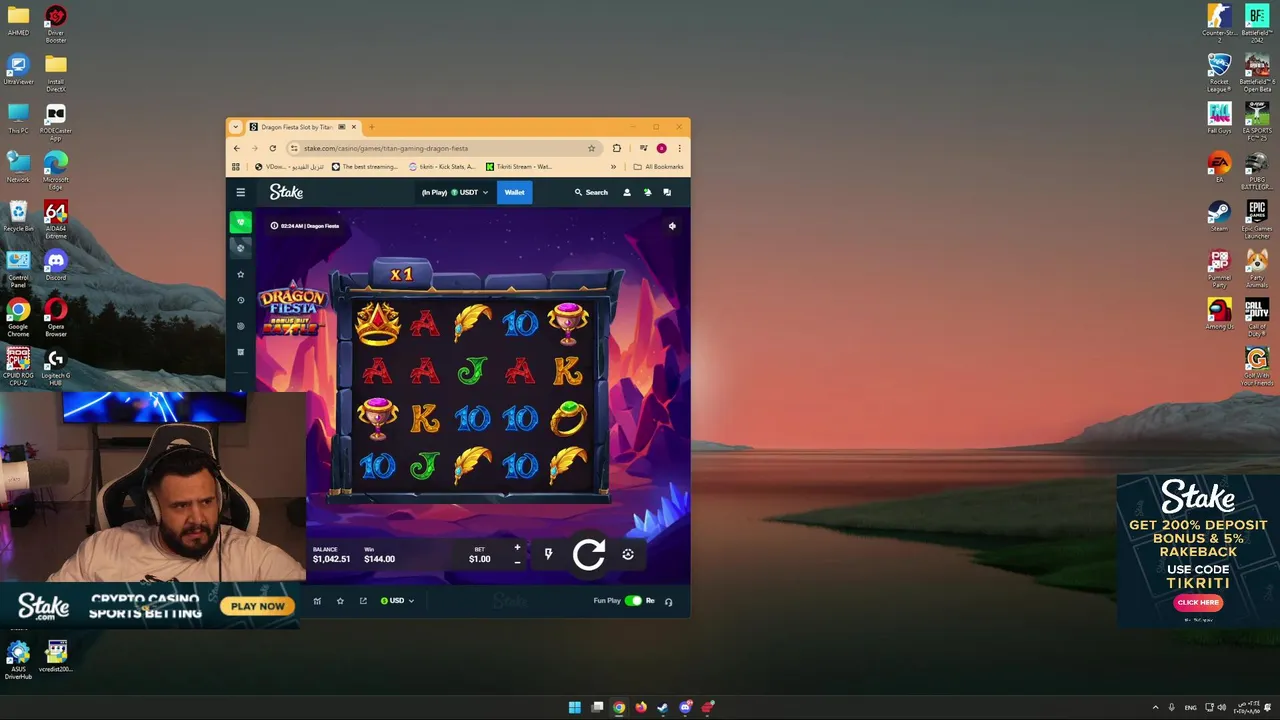Screen dimensions: 1280x720
Task: Open the Wallet
Action: (x=514, y=192)
